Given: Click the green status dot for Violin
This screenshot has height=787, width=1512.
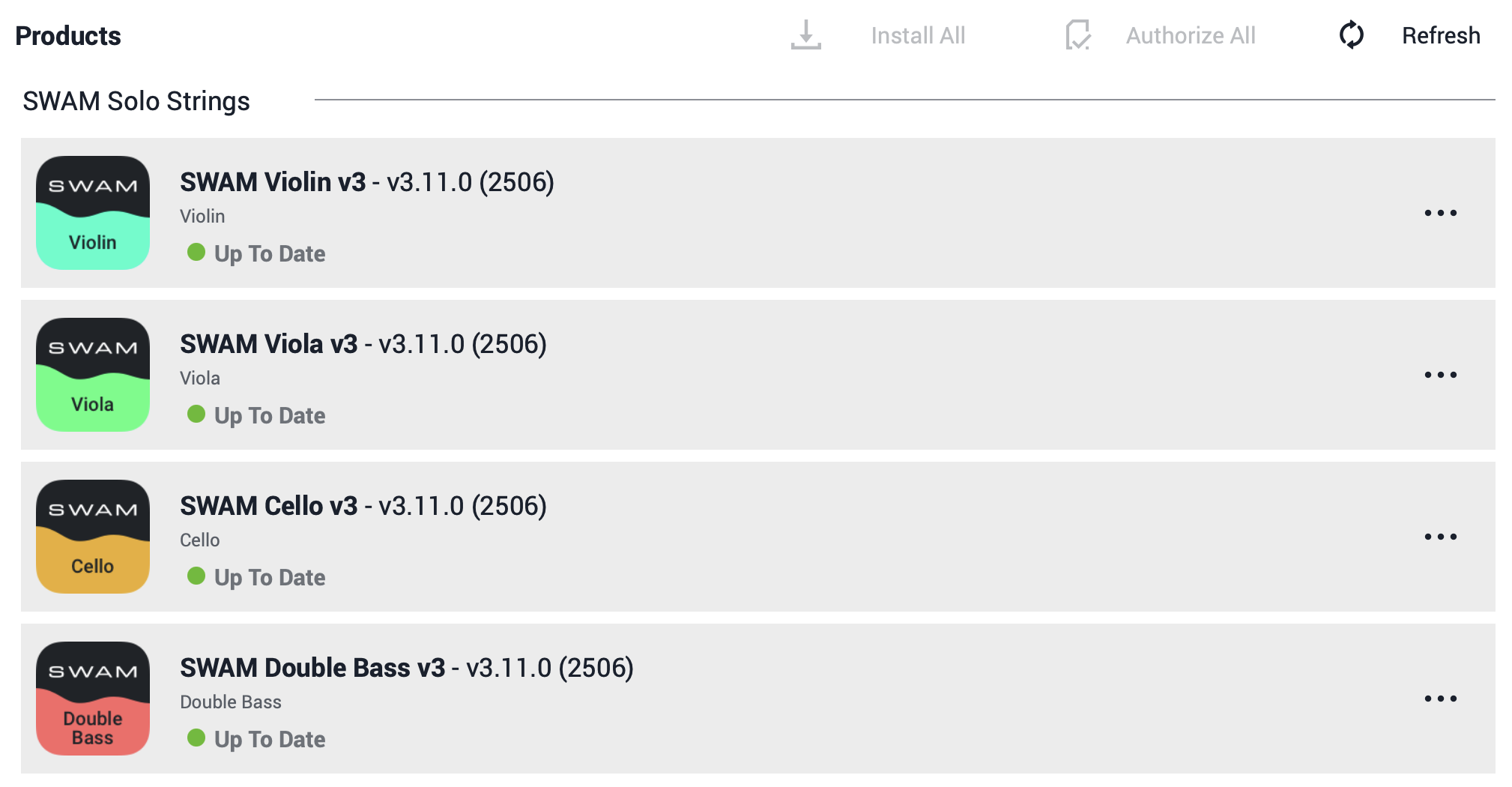Looking at the screenshot, I should (x=196, y=253).
